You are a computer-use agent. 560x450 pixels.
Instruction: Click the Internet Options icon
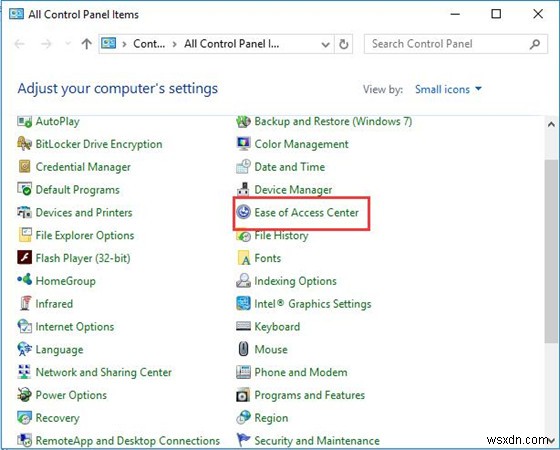[24, 326]
